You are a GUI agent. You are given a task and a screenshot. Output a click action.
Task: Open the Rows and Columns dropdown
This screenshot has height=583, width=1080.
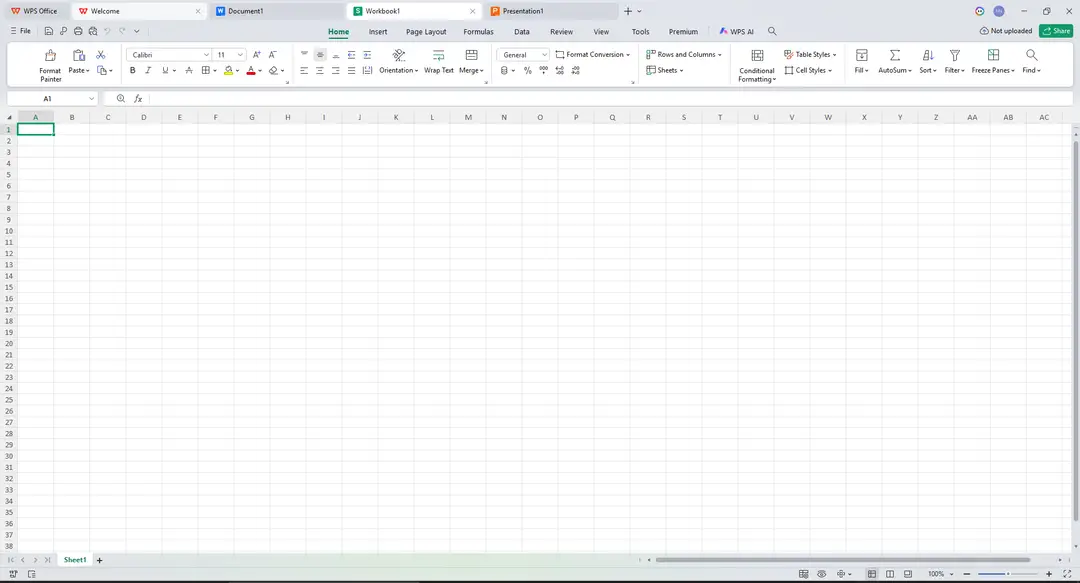(683, 54)
